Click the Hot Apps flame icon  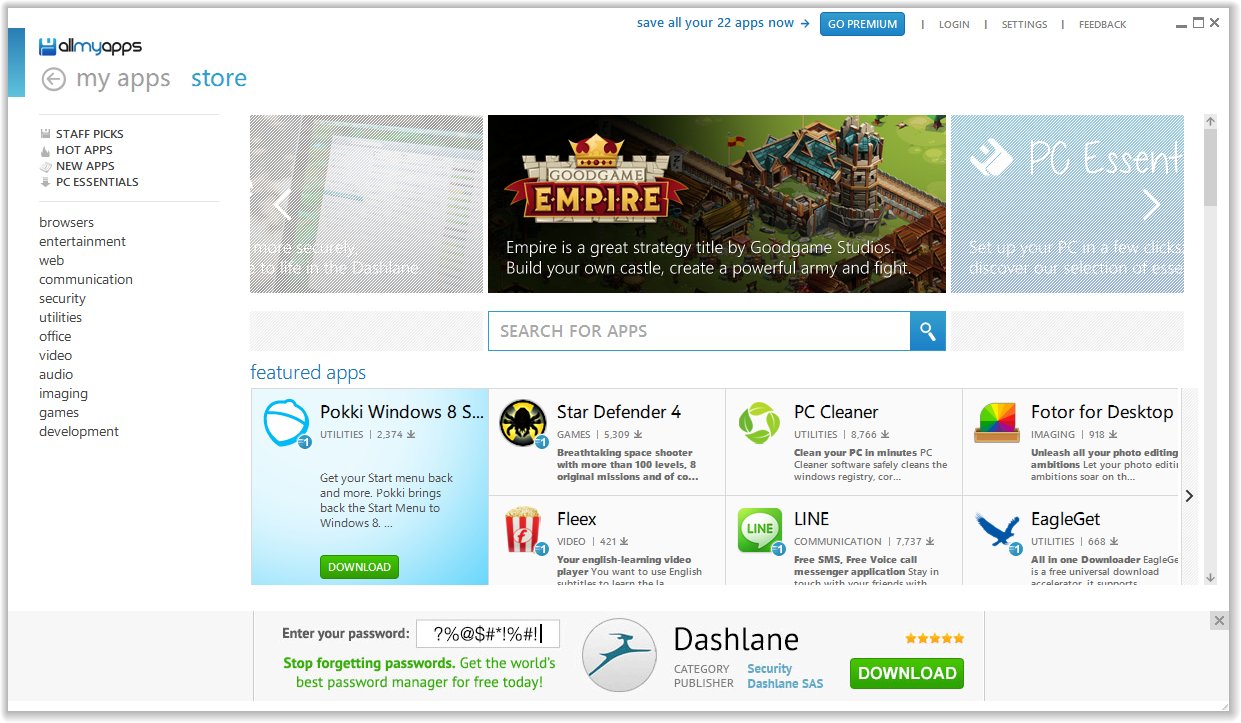(x=45, y=150)
